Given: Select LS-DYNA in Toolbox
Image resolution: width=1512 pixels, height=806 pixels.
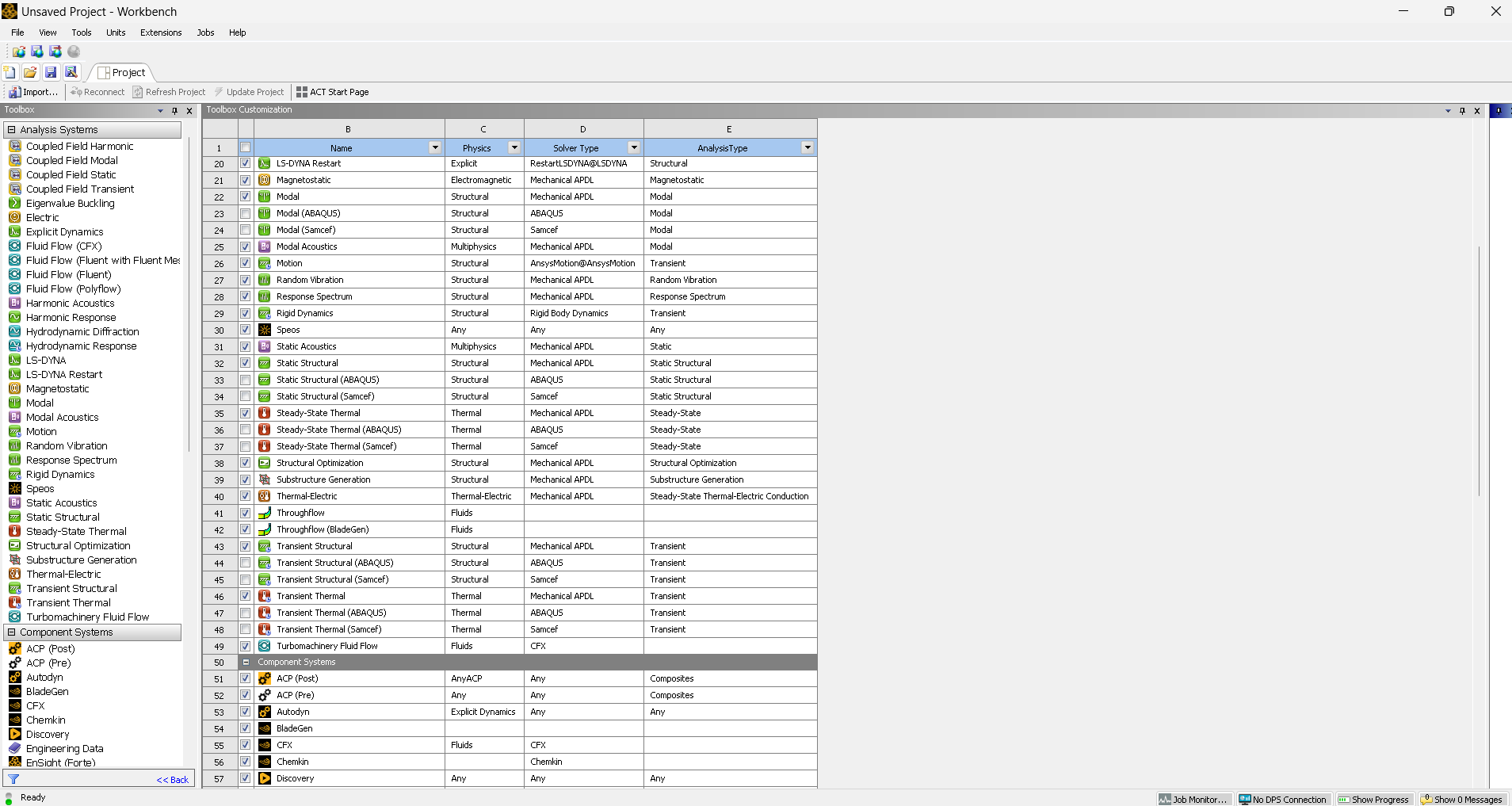Looking at the screenshot, I should click(x=46, y=360).
